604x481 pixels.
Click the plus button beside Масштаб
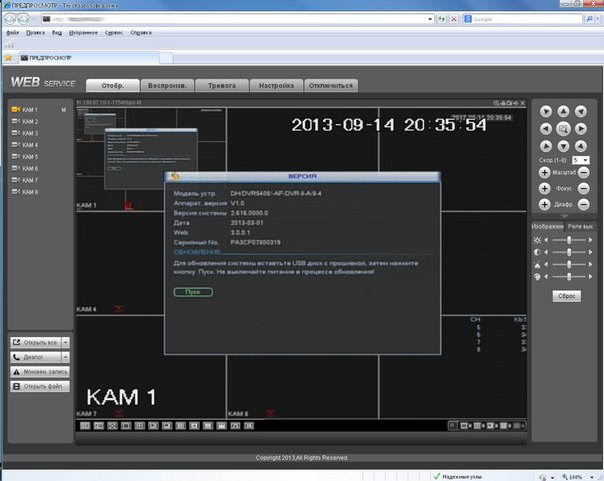click(545, 173)
